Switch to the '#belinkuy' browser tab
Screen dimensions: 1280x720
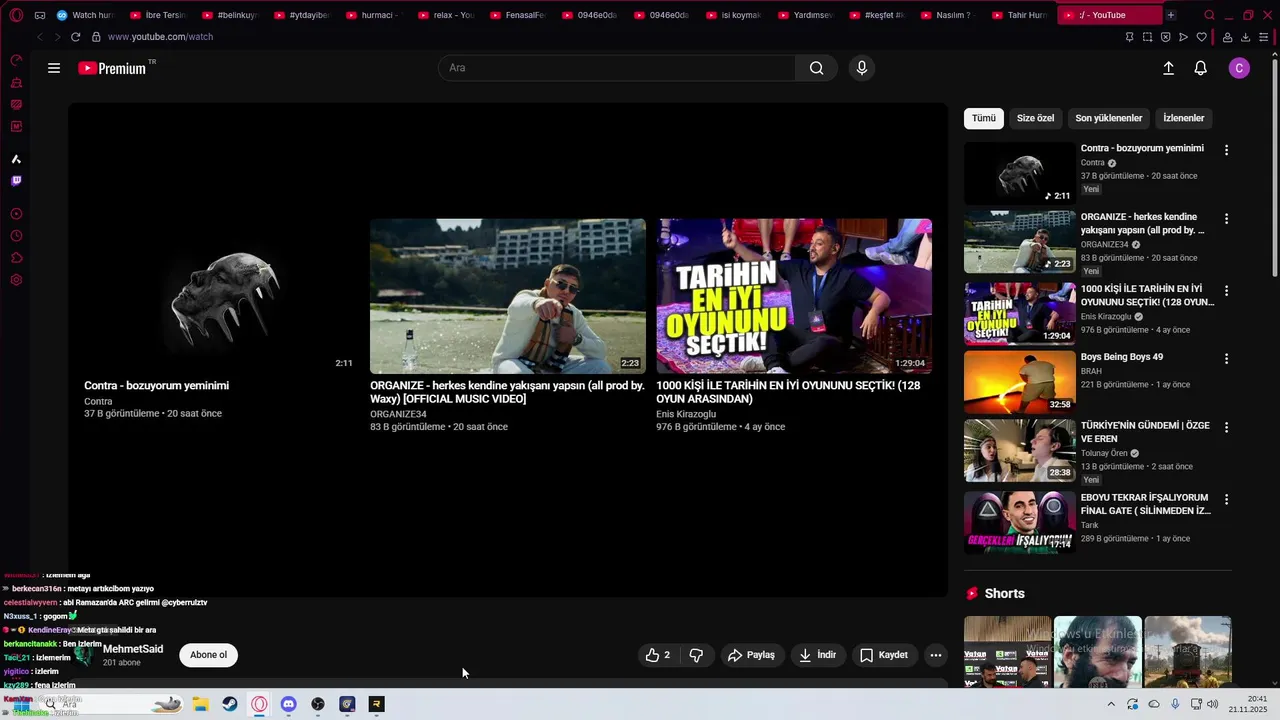tap(231, 15)
